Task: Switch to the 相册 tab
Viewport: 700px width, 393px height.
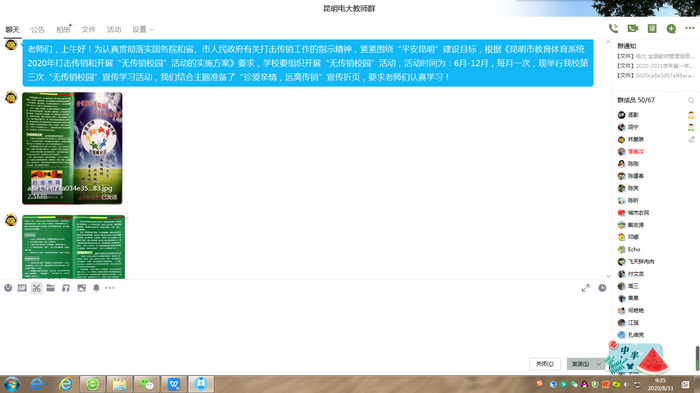Action: [x=63, y=29]
